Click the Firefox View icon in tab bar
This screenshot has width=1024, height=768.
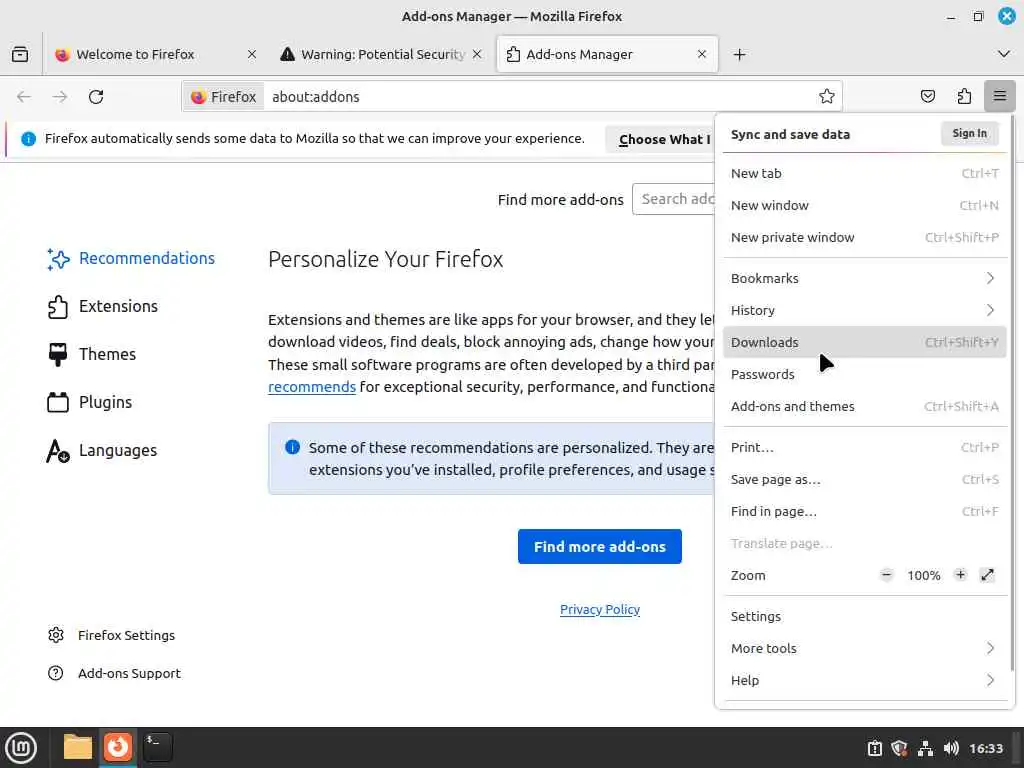point(20,54)
